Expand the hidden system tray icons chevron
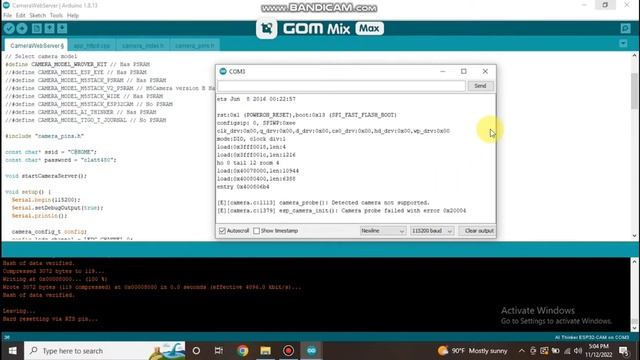Image resolution: width=640 pixels, height=360 pixels. point(522,351)
